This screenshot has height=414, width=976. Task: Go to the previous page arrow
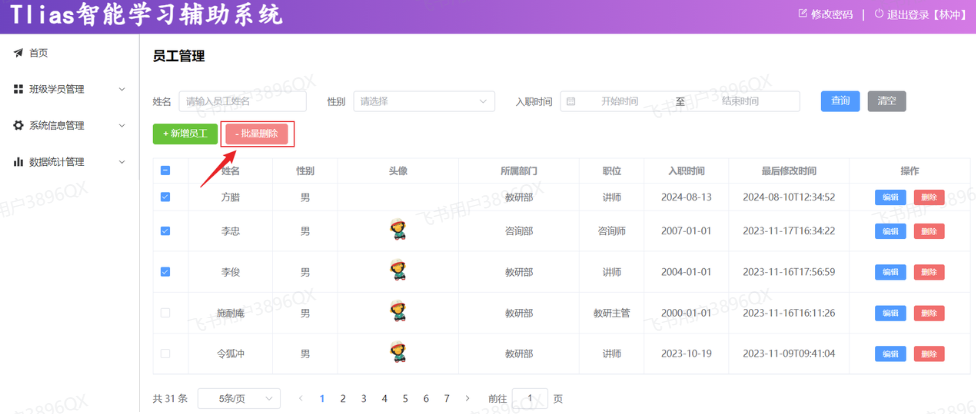click(x=301, y=398)
